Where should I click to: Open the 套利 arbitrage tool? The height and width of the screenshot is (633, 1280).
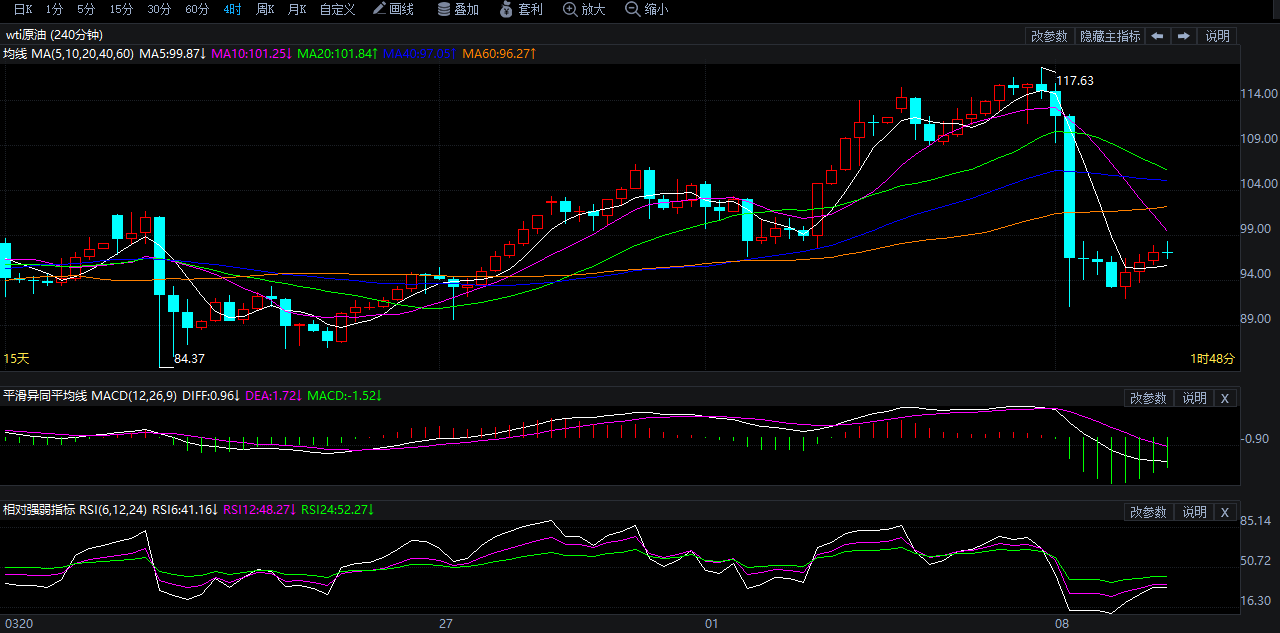tap(521, 9)
